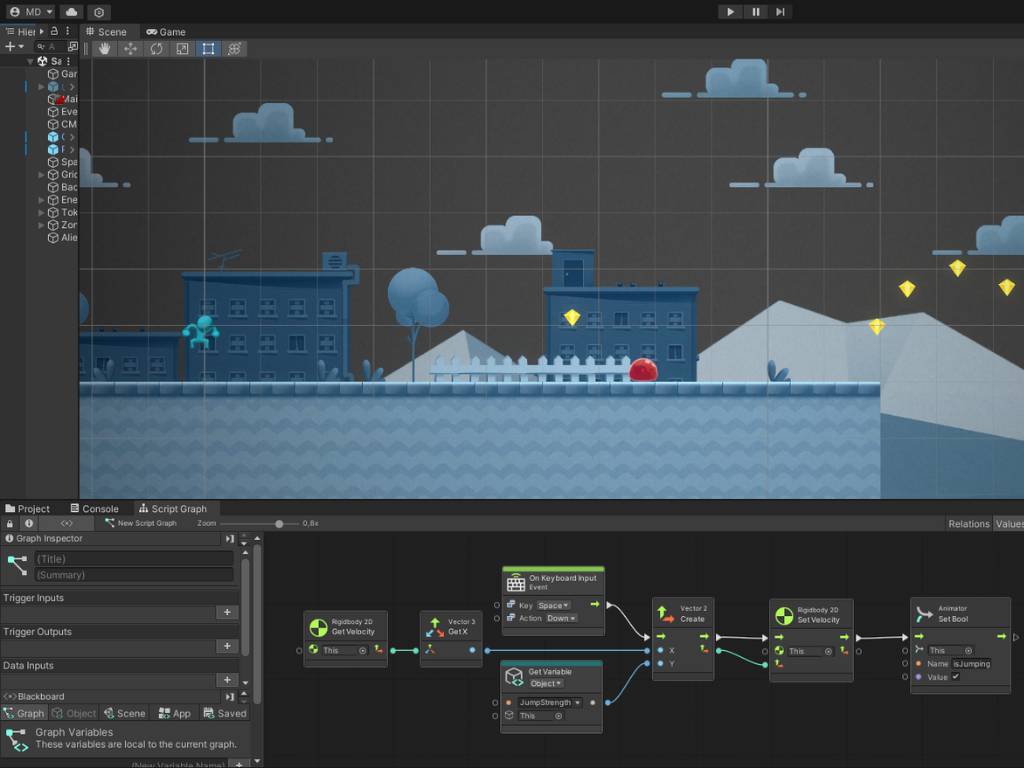1024x768 pixels.
Task: Click the graph Title input field
Action: click(133, 559)
